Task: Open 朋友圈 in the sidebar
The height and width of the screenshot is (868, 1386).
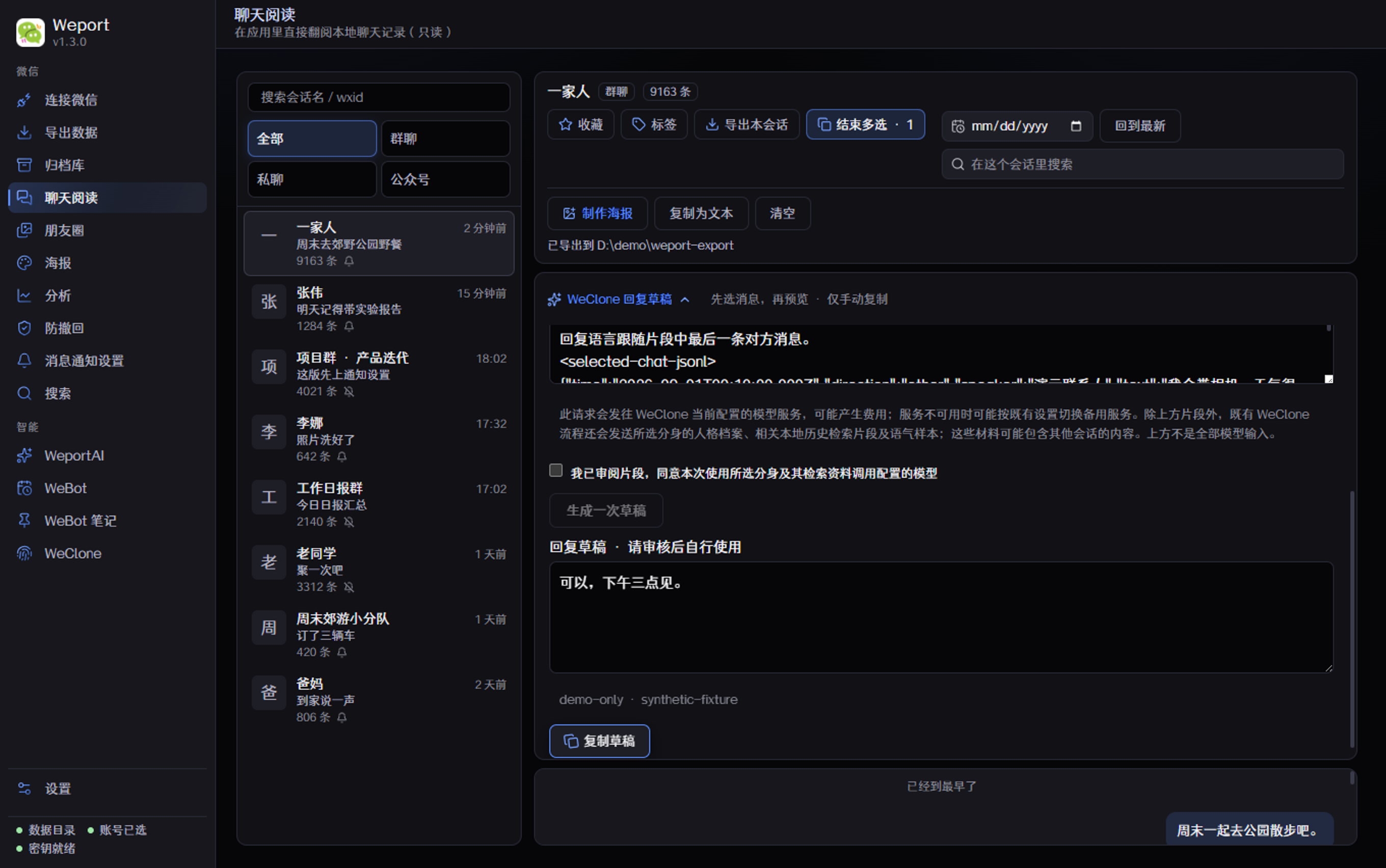Action: tap(108, 230)
